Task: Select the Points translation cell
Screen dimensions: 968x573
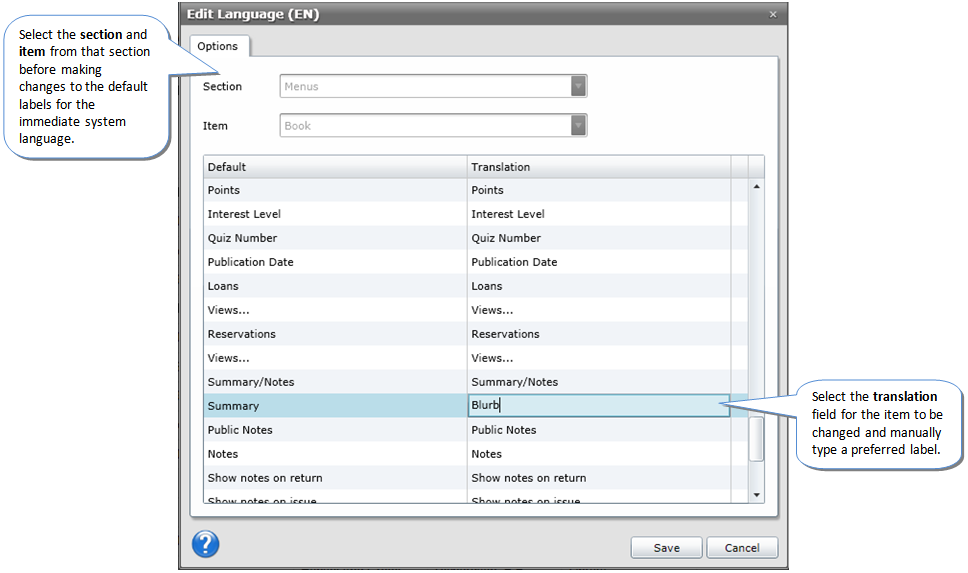Action: pyautogui.click(x=598, y=190)
